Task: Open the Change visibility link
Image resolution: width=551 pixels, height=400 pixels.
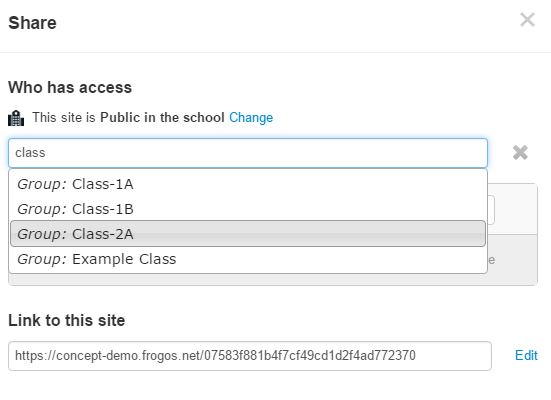Action: coord(251,117)
